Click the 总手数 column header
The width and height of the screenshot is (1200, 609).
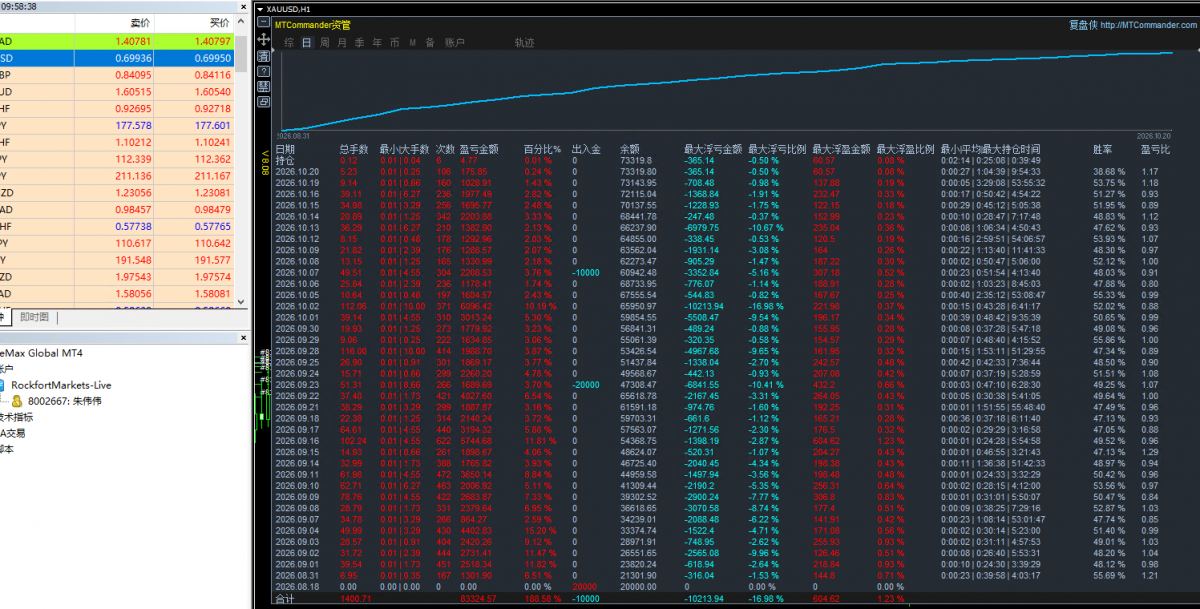coord(354,149)
